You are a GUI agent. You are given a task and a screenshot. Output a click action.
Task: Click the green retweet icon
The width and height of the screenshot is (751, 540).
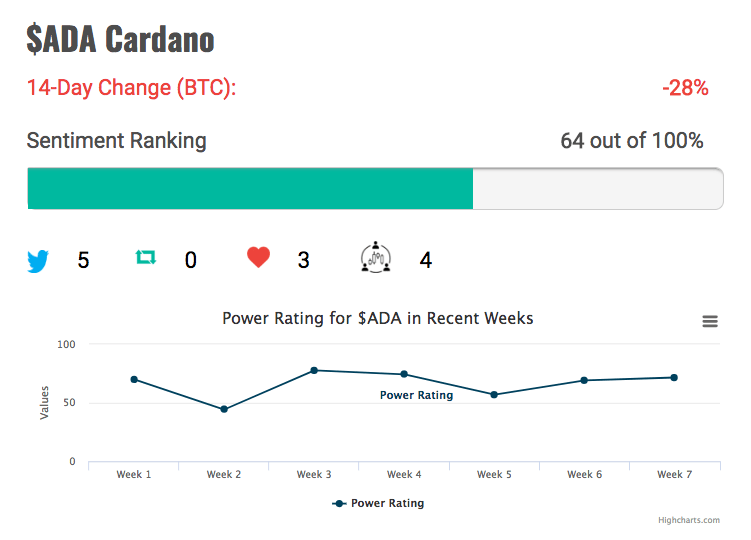pos(146,258)
